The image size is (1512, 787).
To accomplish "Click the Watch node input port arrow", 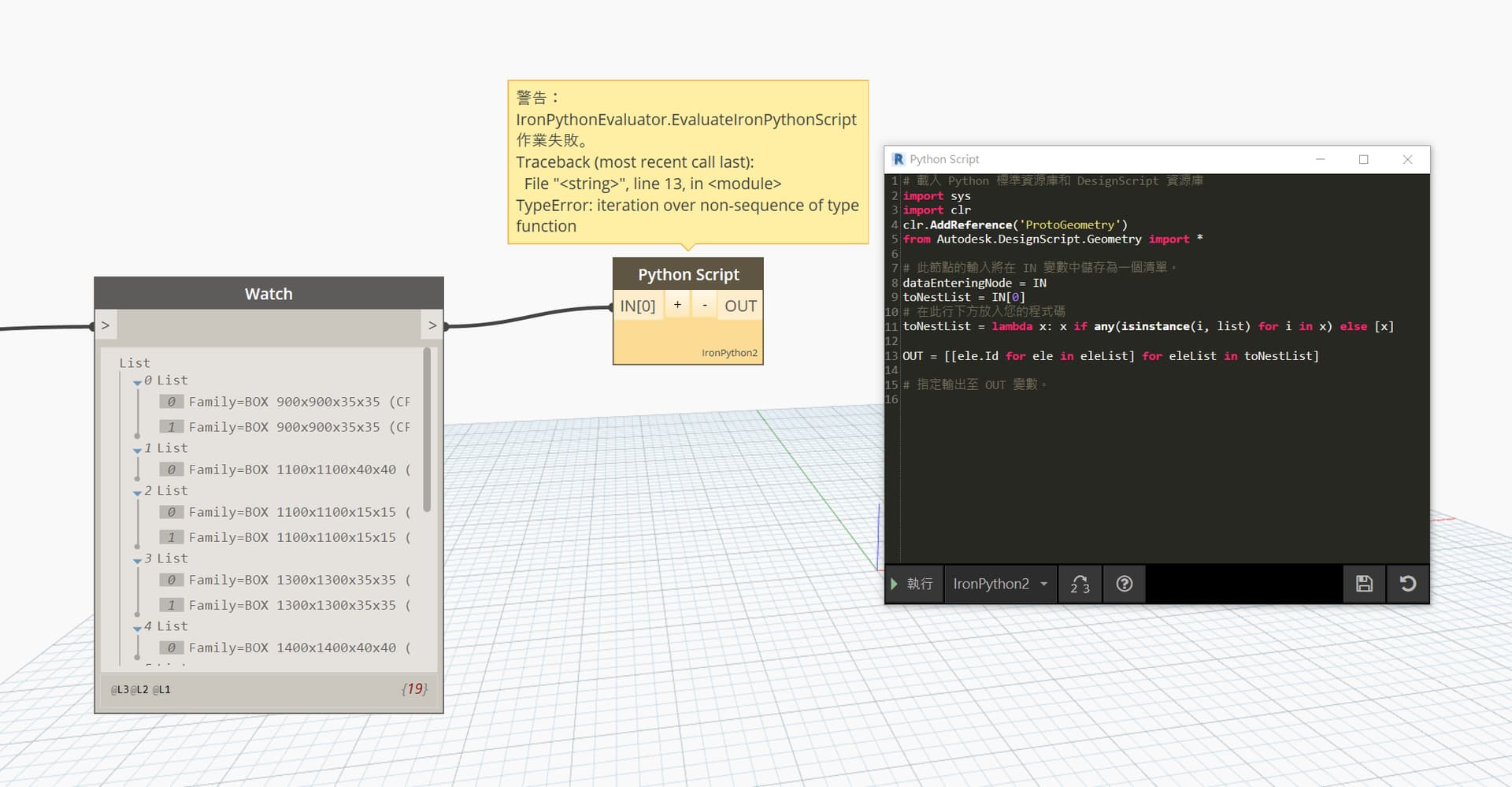I will pos(106,325).
